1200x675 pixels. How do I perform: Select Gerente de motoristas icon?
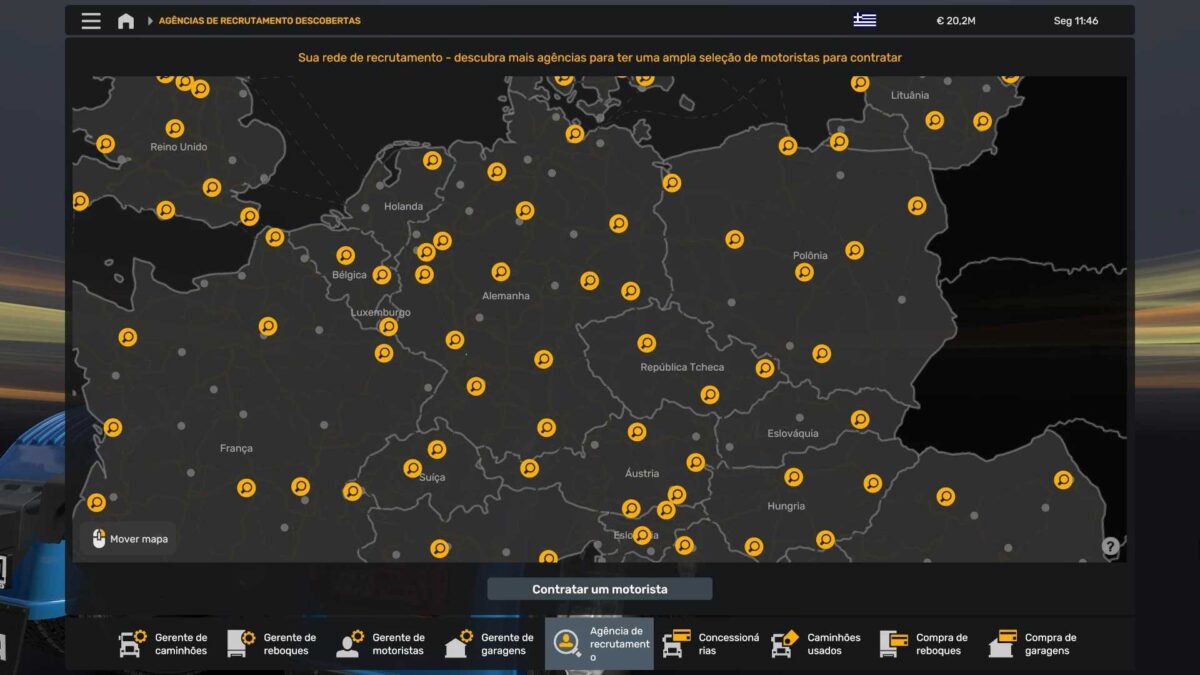[x=350, y=644]
